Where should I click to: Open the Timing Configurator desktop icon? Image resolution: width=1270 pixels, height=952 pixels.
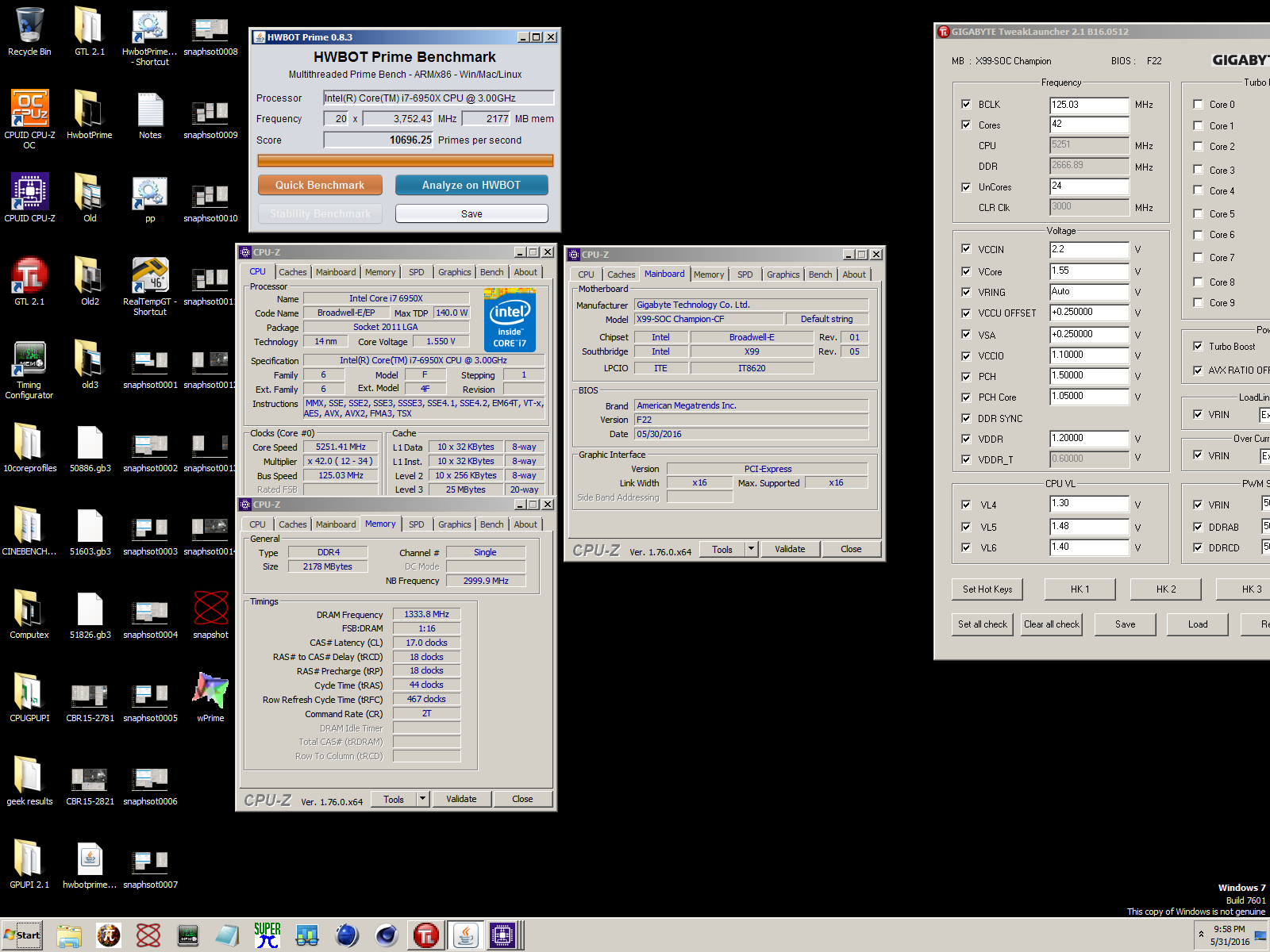pos(29,369)
